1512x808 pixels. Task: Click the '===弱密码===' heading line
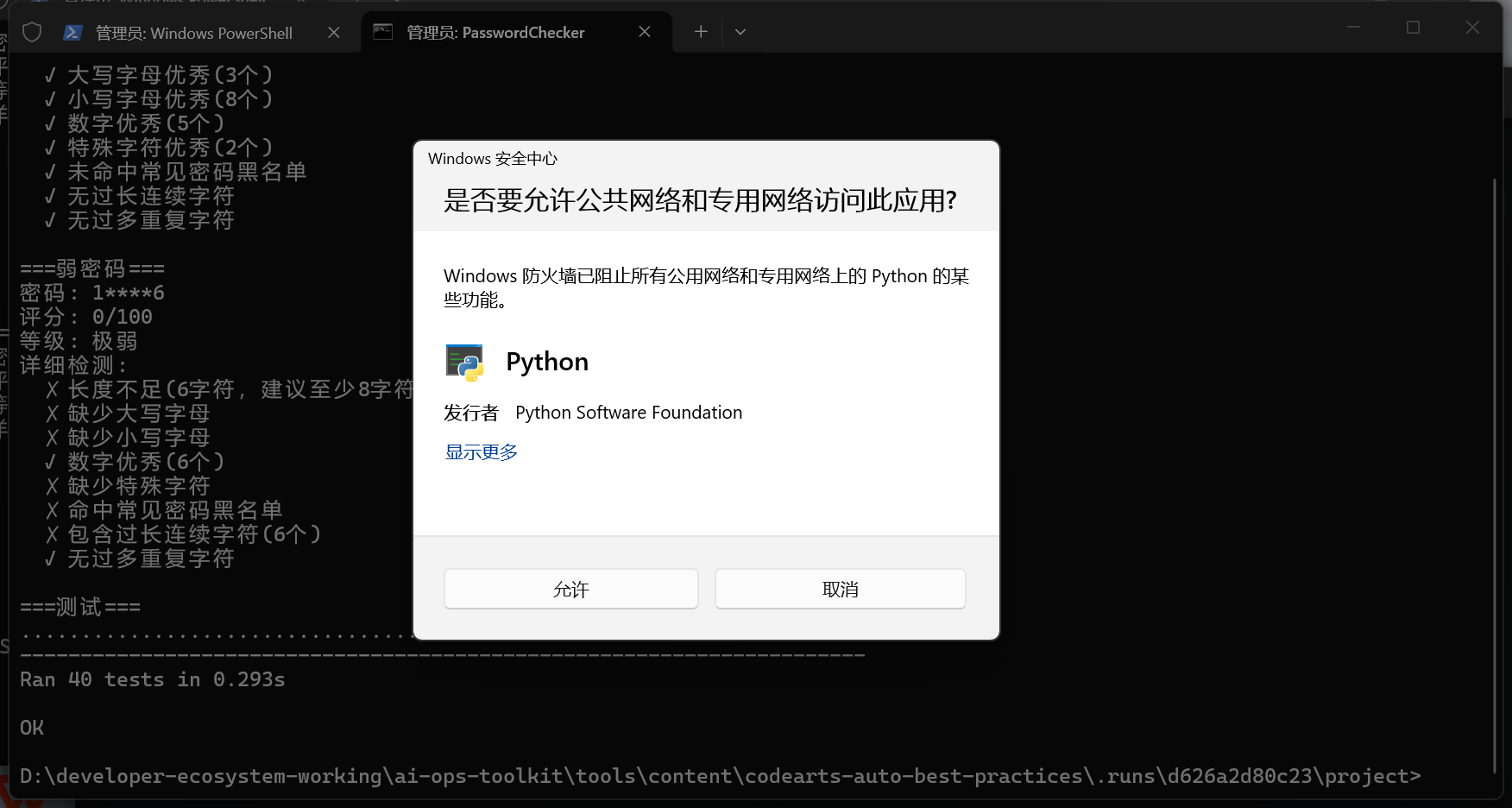[92, 268]
